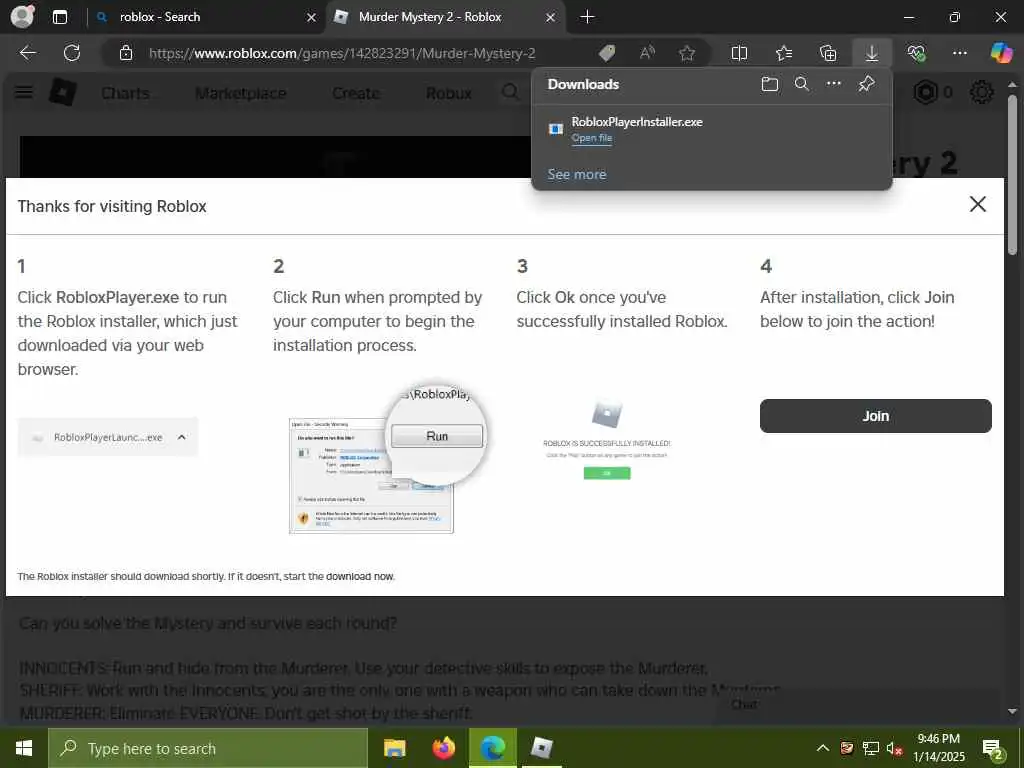The height and width of the screenshot is (768, 1024).
Task: Click the Join button
Action: (876, 416)
